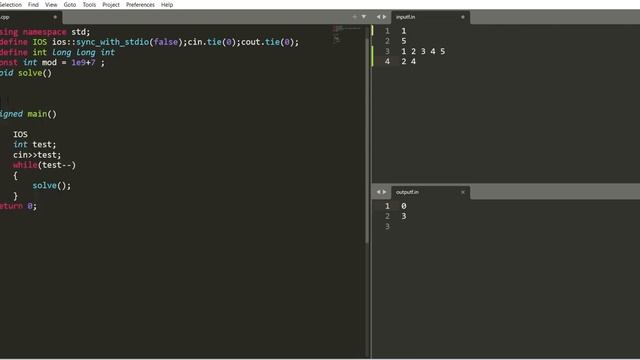Click the 'return 0;' line
Screen dimensions: 640x360
click(18, 206)
